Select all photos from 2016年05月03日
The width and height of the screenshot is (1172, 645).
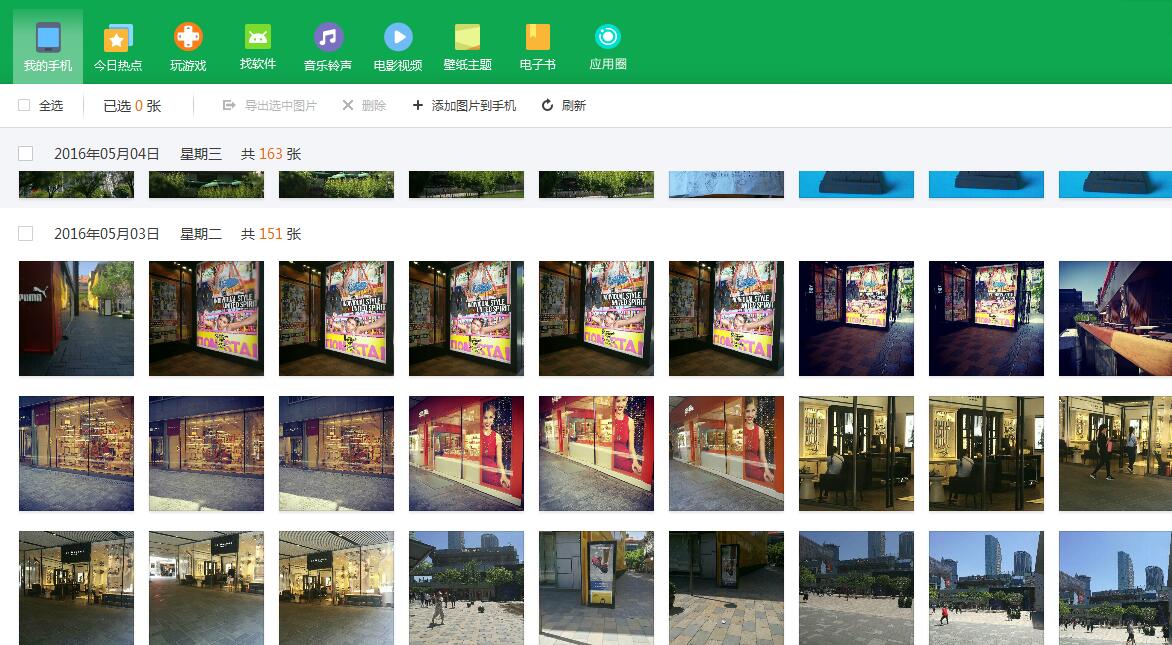click(26, 234)
